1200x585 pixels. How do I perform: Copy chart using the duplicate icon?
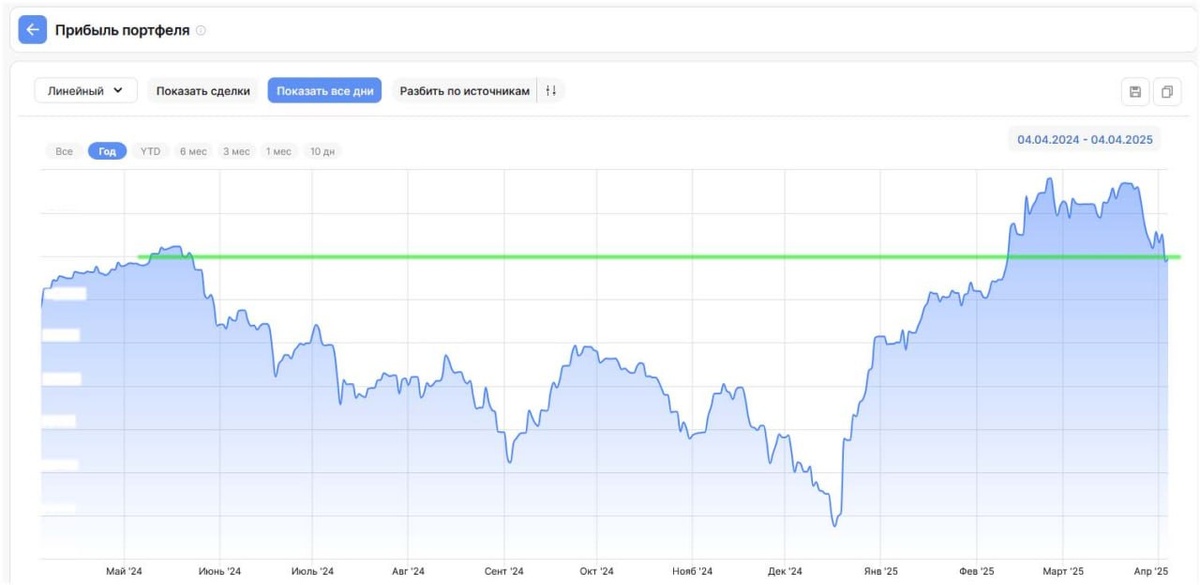[x=1166, y=92]
